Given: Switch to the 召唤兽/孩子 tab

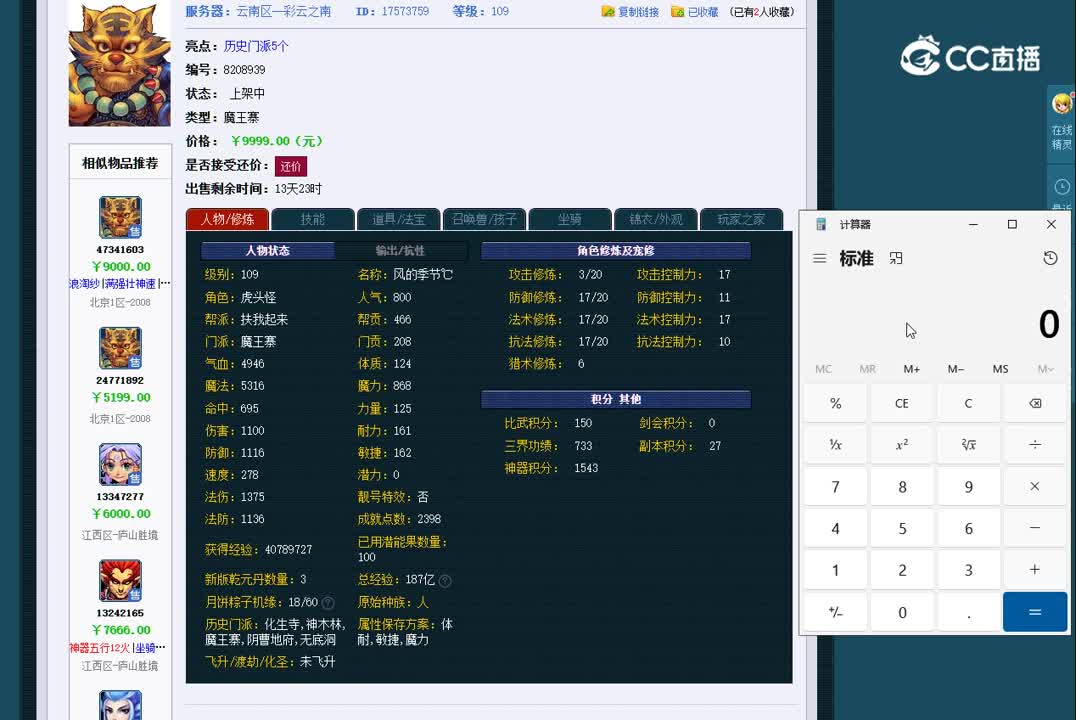Looking at the screenshot, I should [x=484, y=219].
